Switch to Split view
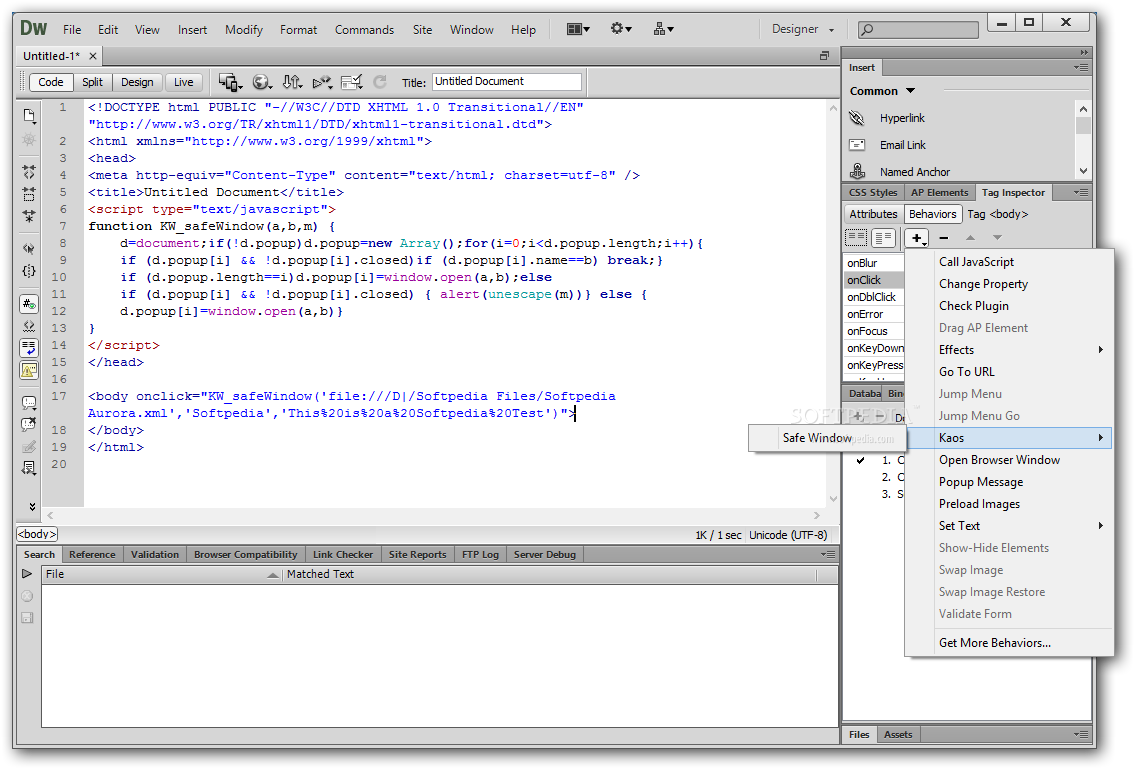This screenshot has width=1135, height=769. 92,82
